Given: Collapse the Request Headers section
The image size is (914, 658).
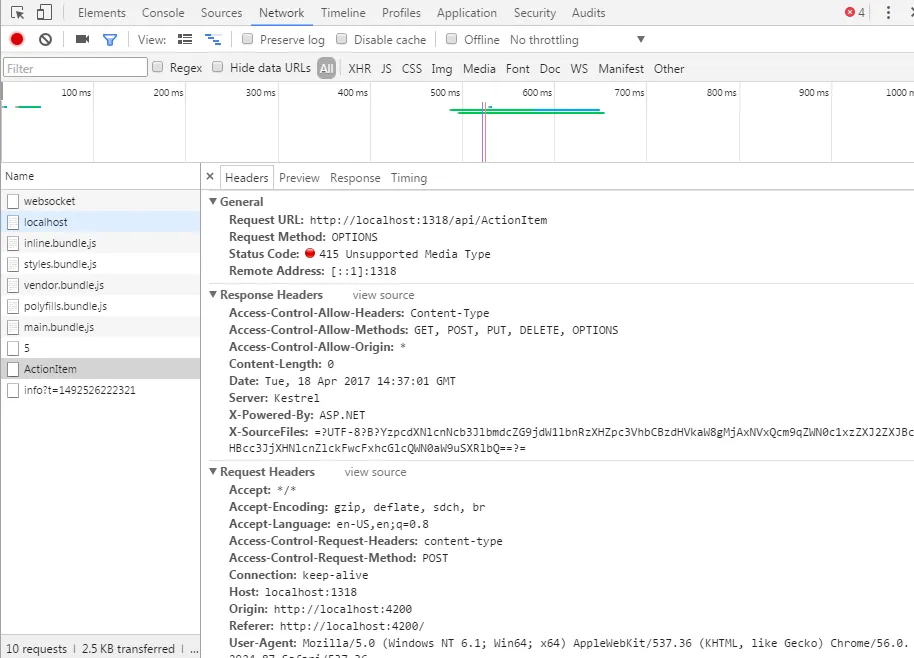Looking at the screenshot, I should [x=213, y=471].
